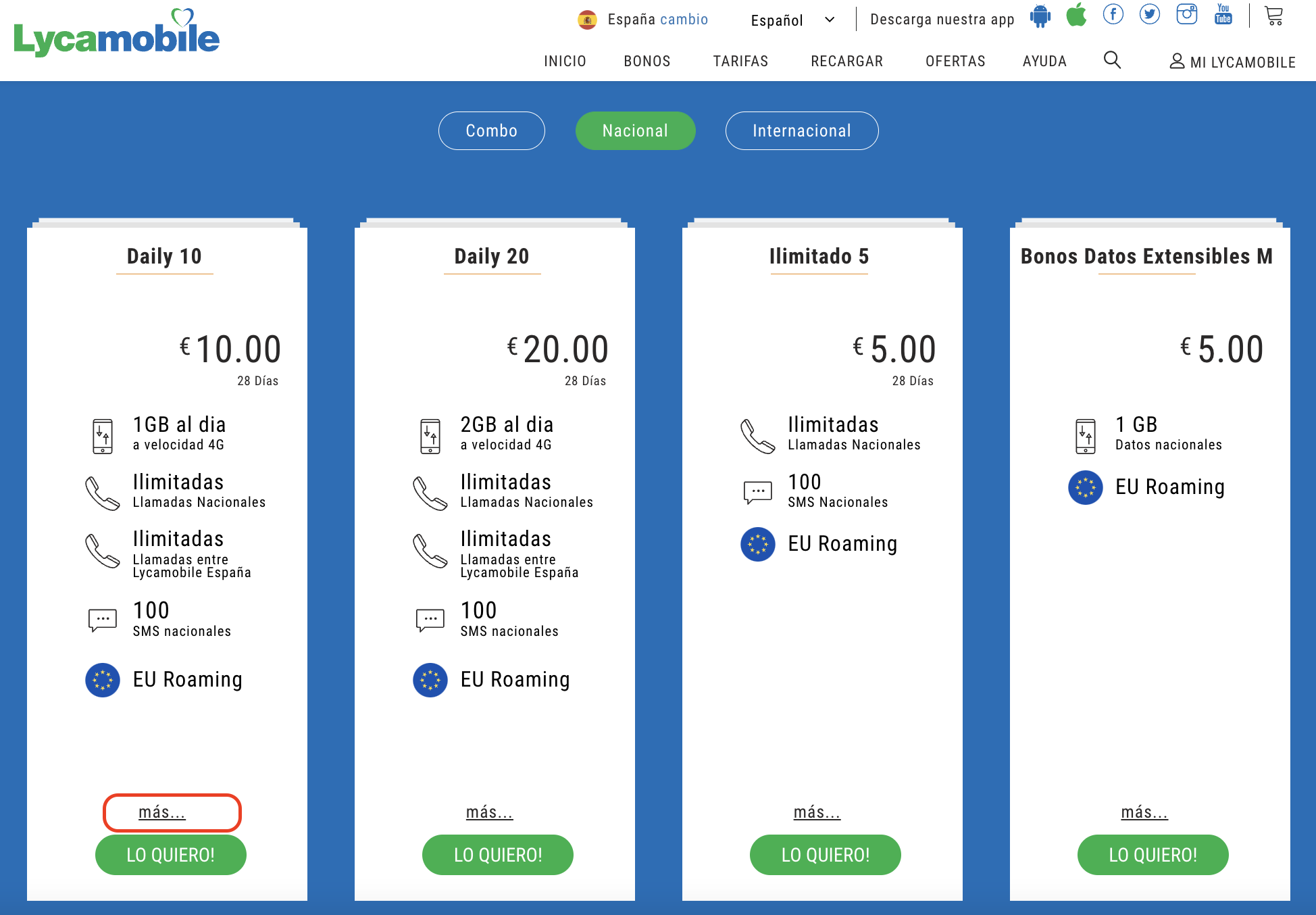Screen dimensions: 1316x915
Task: Click the SMS bubble icon in Ilimitado 5
Action: pos(758,492)
